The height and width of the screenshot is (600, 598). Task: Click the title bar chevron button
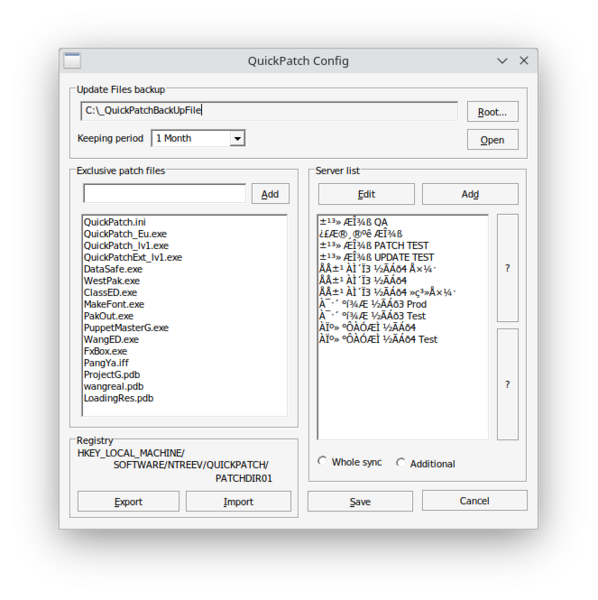(x=502, y=61)
